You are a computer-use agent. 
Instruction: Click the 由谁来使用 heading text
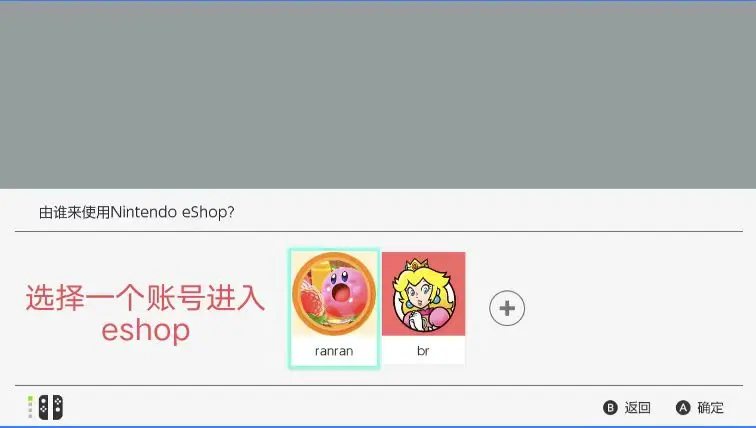point(75,212)
